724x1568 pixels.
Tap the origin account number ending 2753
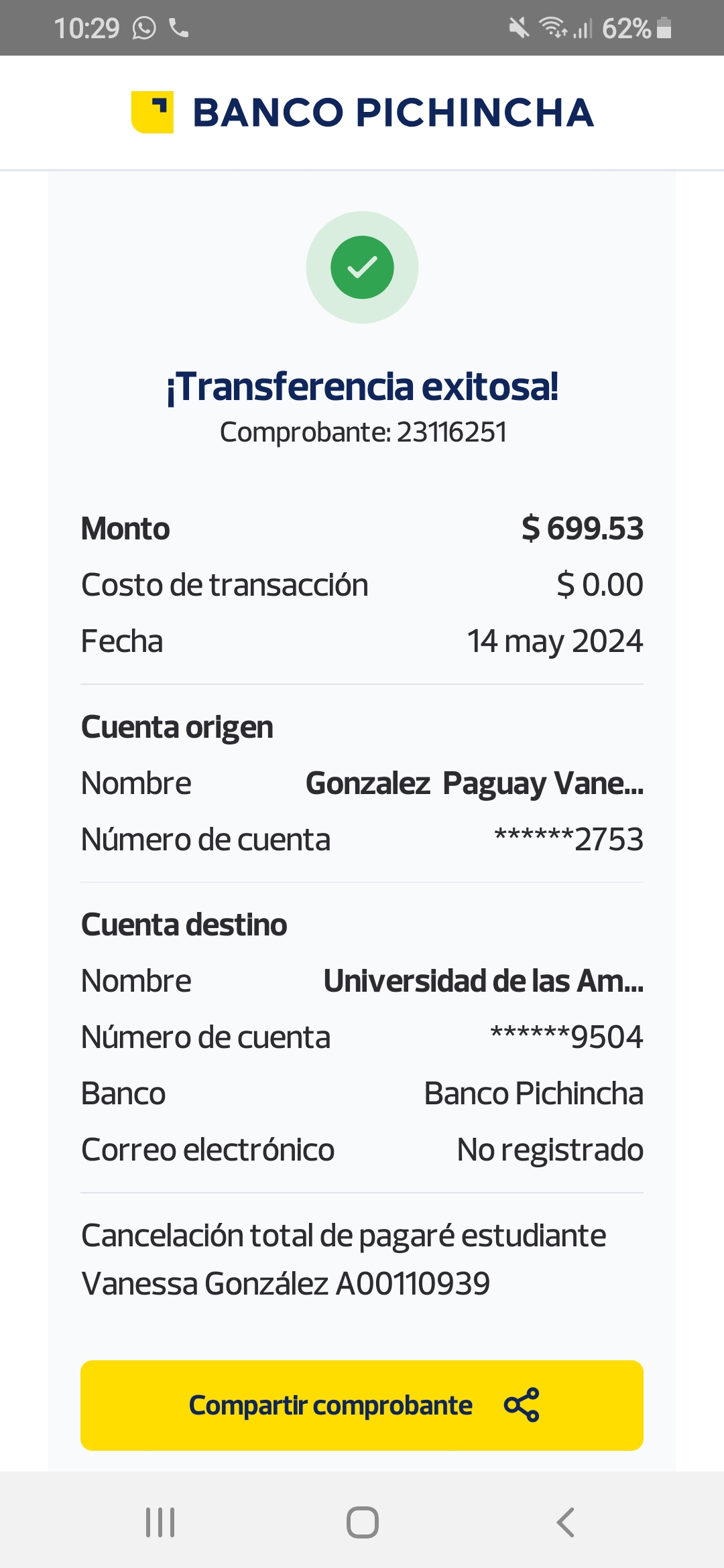pos(568,840)
